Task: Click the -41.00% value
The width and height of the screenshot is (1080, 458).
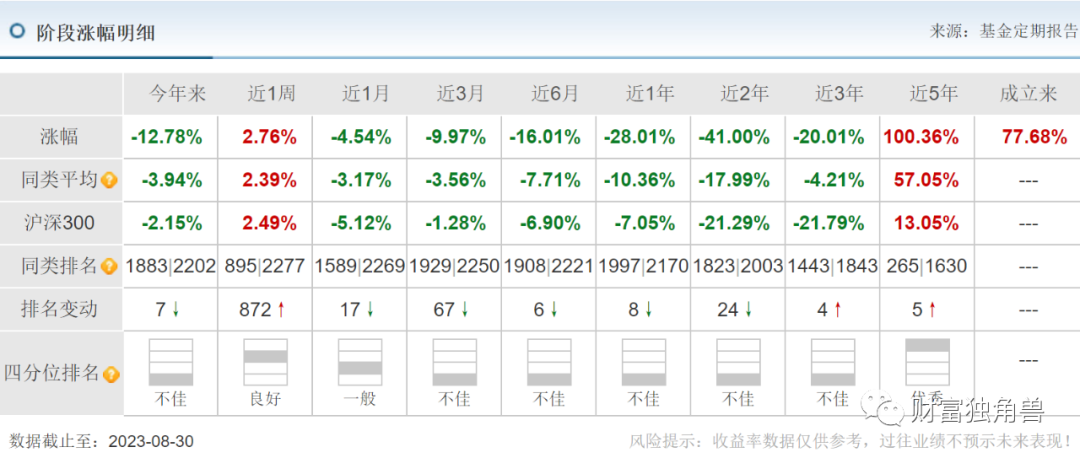Action: [x=734, y=137]
